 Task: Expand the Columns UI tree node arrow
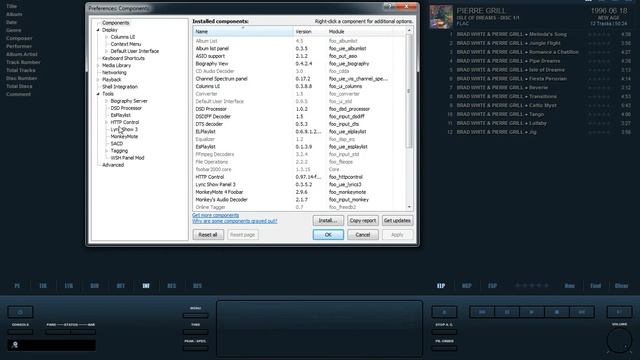coord(107,37)
